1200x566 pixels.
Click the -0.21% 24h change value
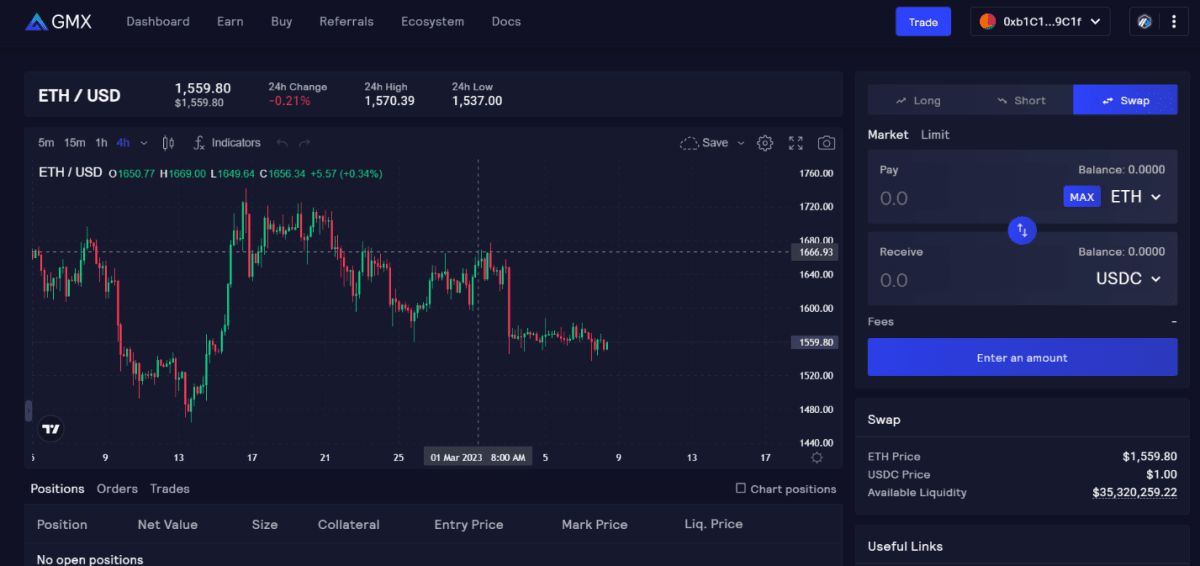[x=289, y=101]
